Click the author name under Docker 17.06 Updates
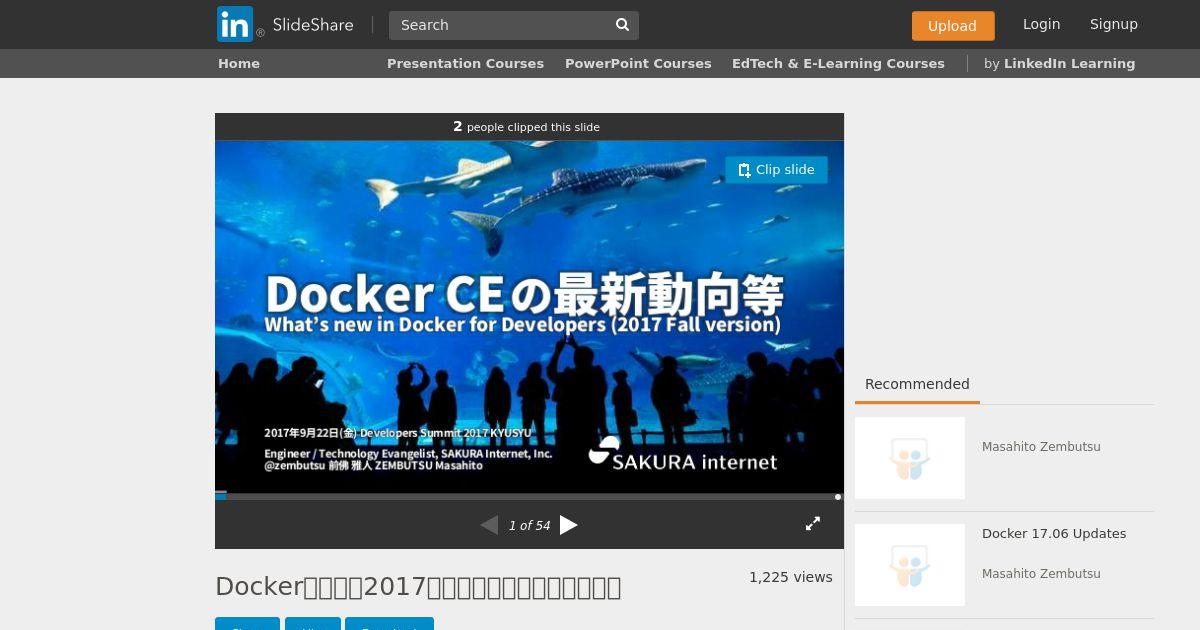The height and width of the screenshot is (630, 1200). (x=1041, y=574)
